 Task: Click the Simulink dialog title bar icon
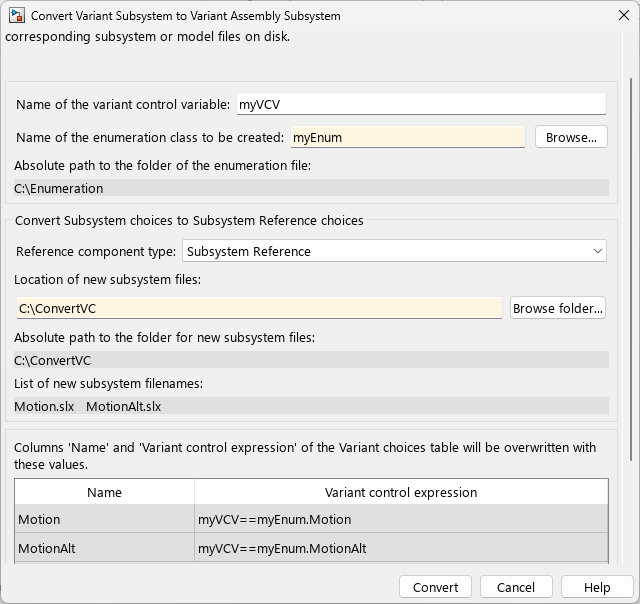click(x=17, y=16)
